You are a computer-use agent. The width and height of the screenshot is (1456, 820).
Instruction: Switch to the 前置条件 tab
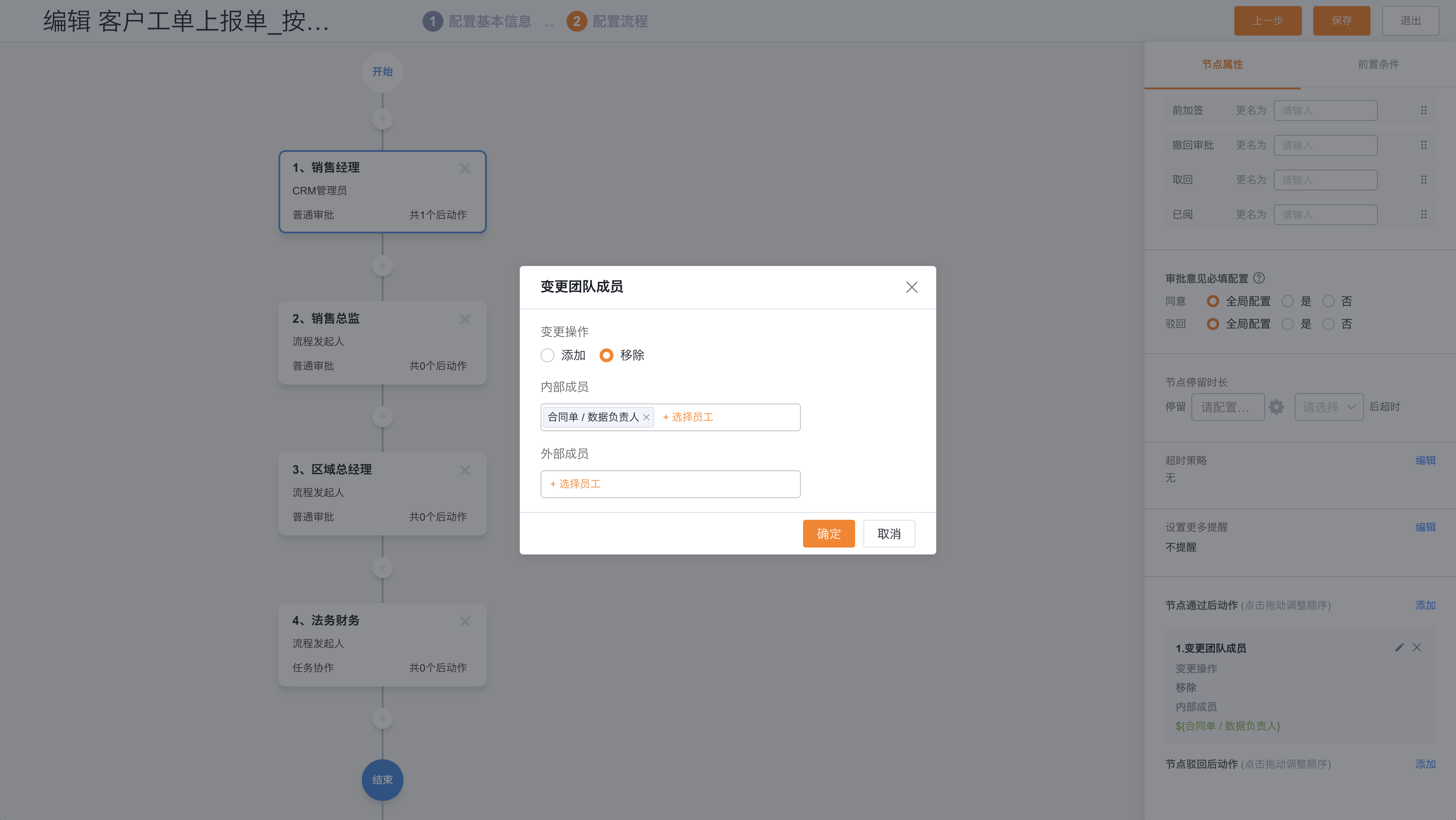point(1378,64)
